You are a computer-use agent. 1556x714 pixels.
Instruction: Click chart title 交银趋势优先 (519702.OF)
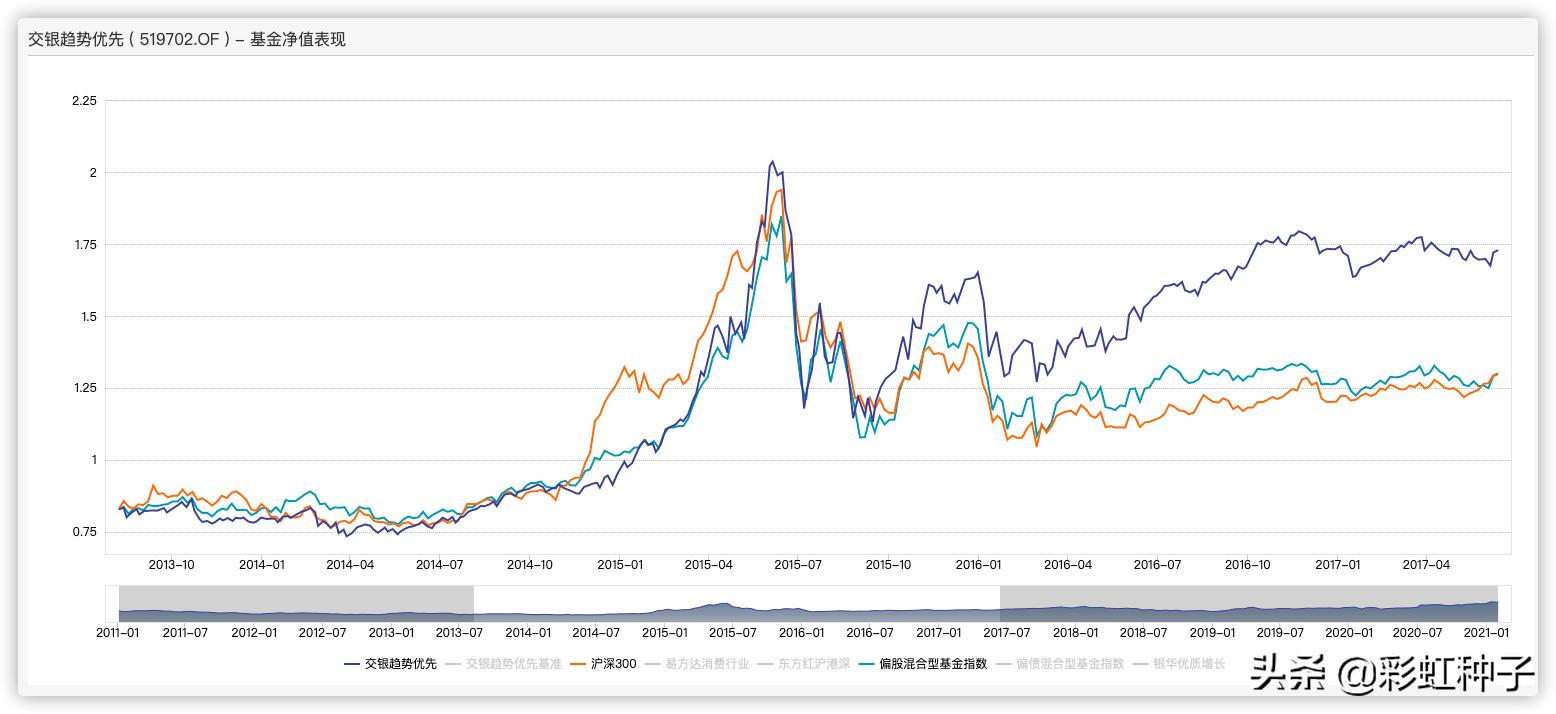click(187, 40)
